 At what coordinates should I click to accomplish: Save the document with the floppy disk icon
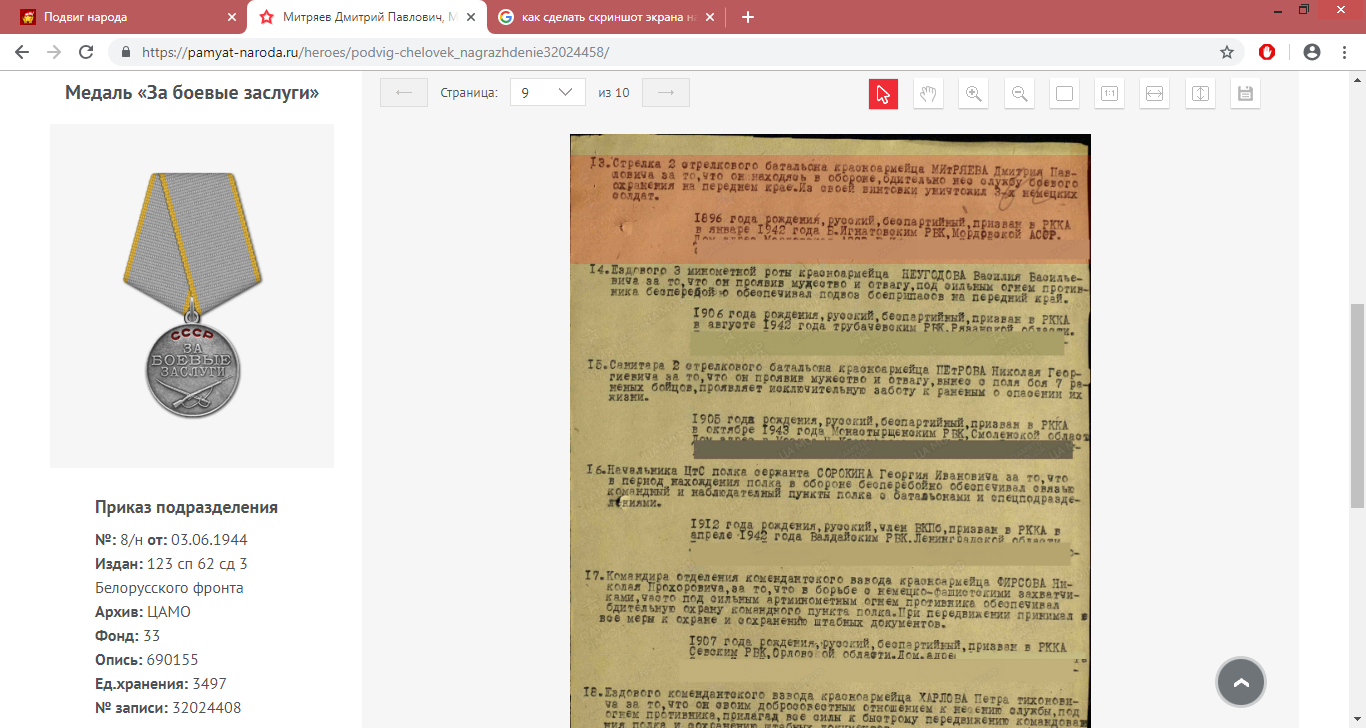click(x=1245, y=93)
